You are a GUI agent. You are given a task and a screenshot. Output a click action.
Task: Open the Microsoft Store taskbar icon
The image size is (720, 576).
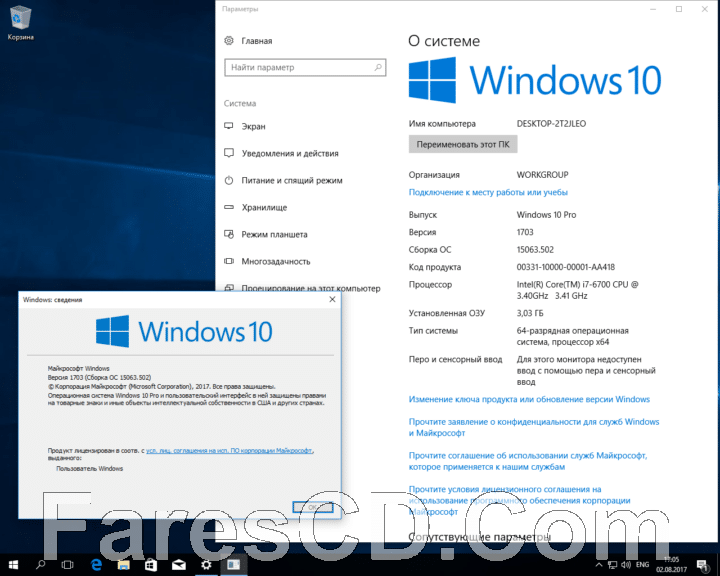click(151, 565)
